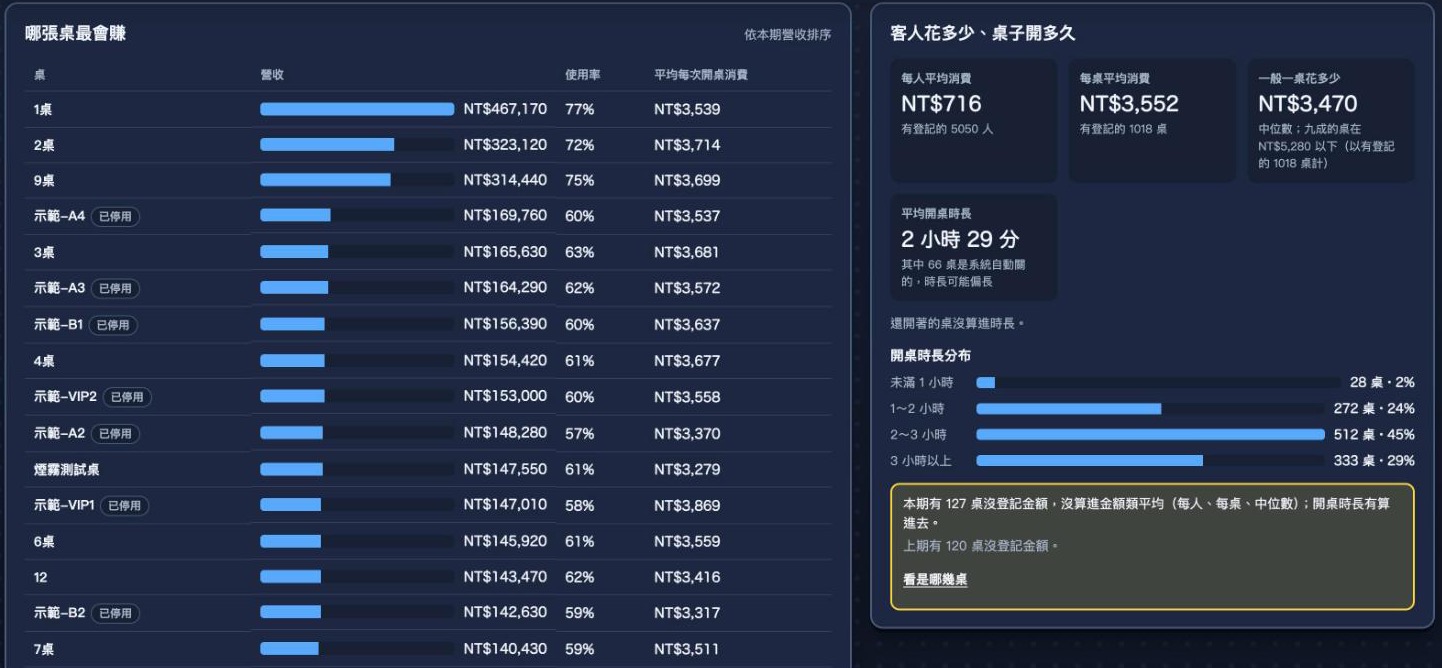Click the 客人花多少、桌子開多久 heading
The image size is (1442, 668).
pos(983,34)
